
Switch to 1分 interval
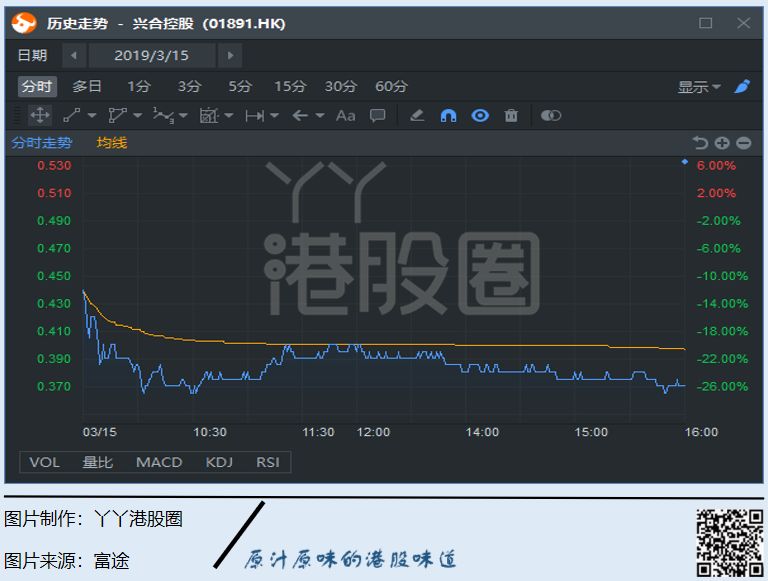139,87
